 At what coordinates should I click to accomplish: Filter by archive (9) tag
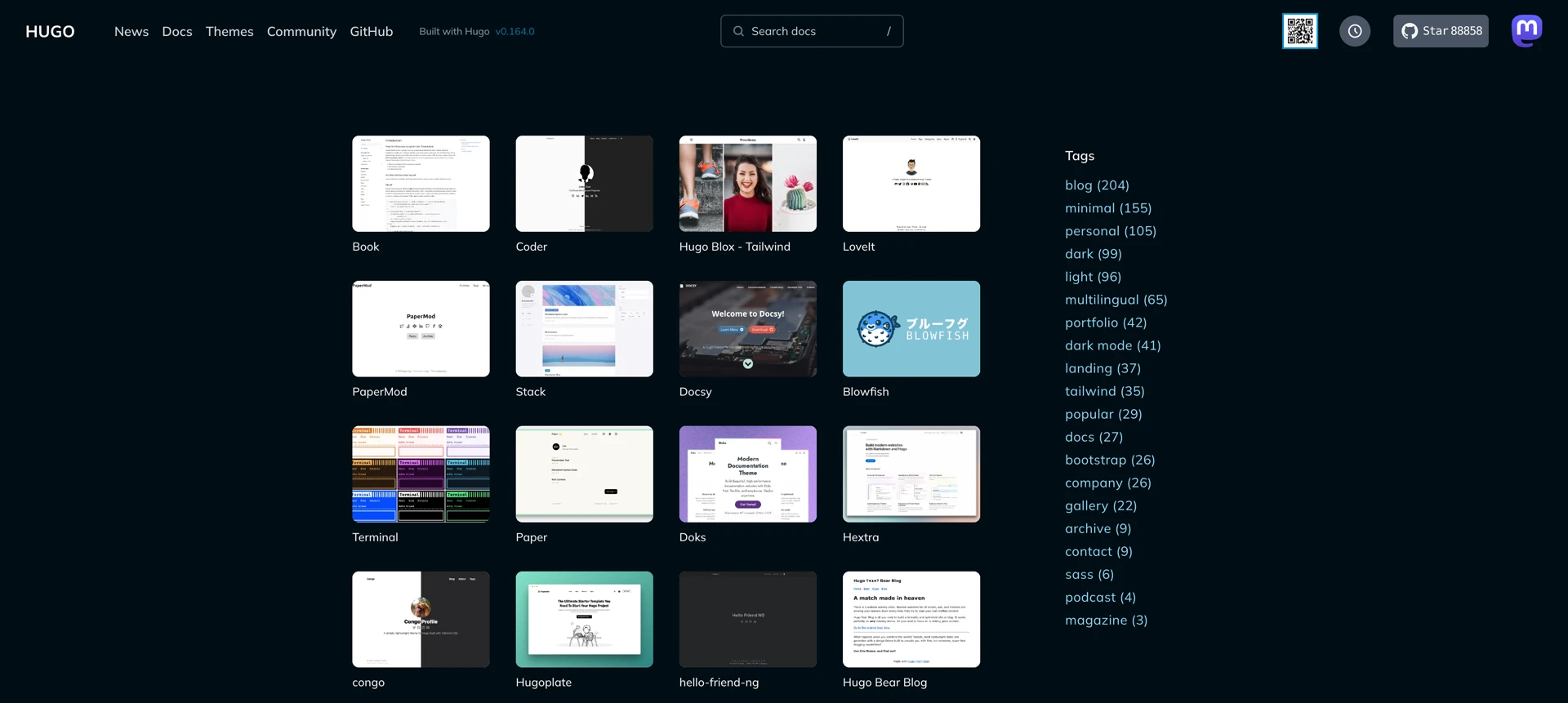1098,528
